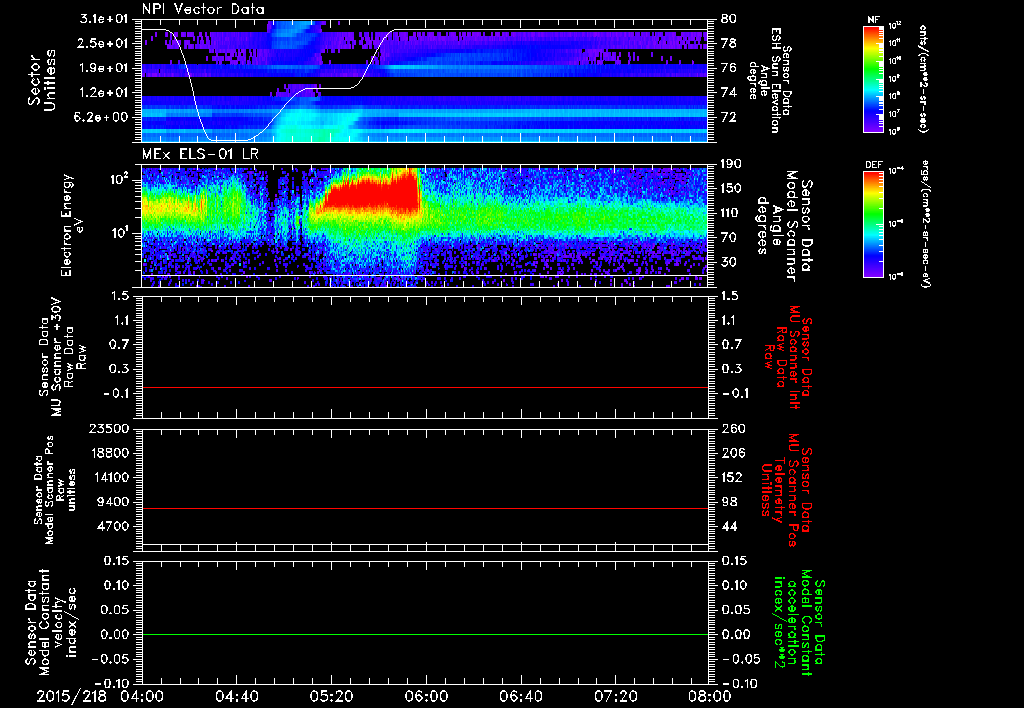This screenshot has width=1024, height=708.
Task: Click the red high-energy electron burst region
Action: pyautogui.click(x=369, y=193)
